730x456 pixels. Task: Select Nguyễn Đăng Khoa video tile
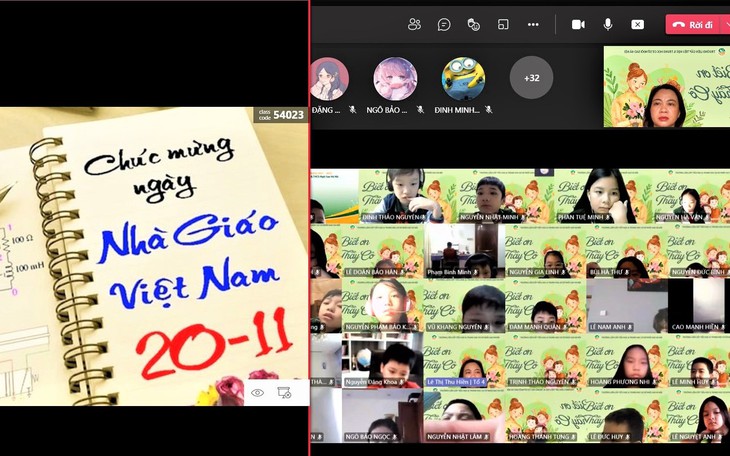[x=383, y=361]
